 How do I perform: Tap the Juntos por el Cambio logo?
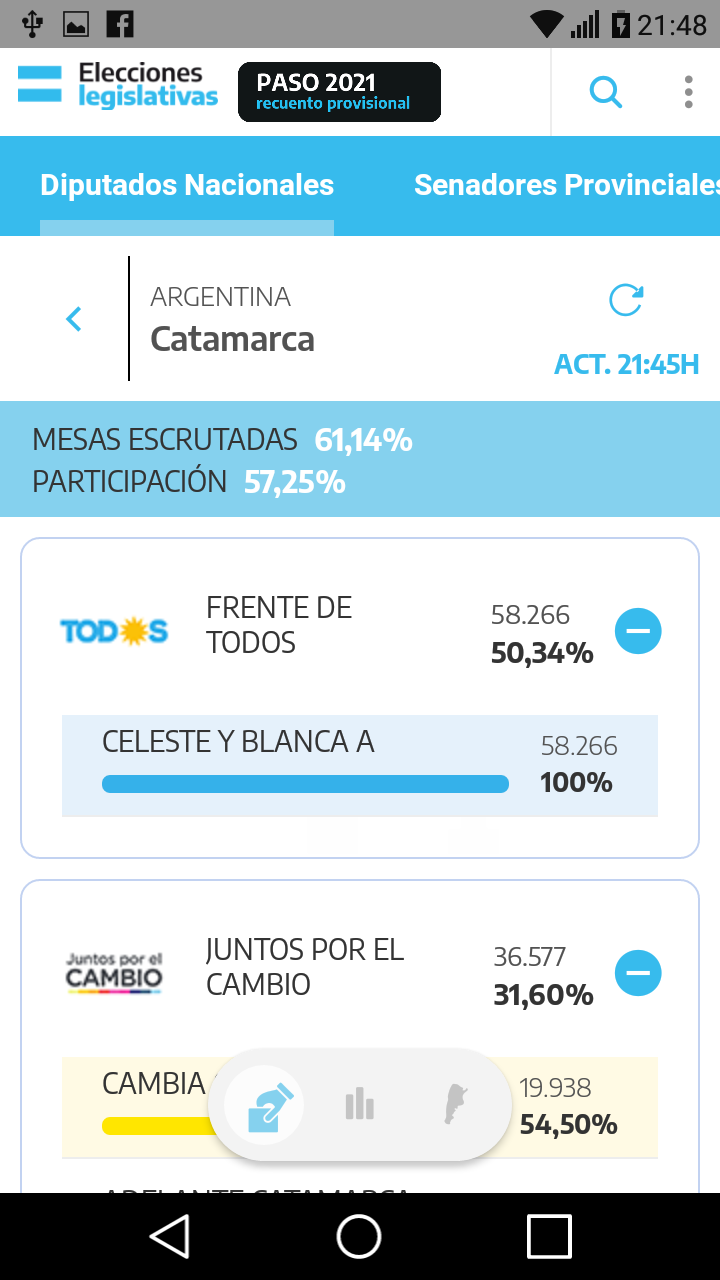[x=114, y=972]
